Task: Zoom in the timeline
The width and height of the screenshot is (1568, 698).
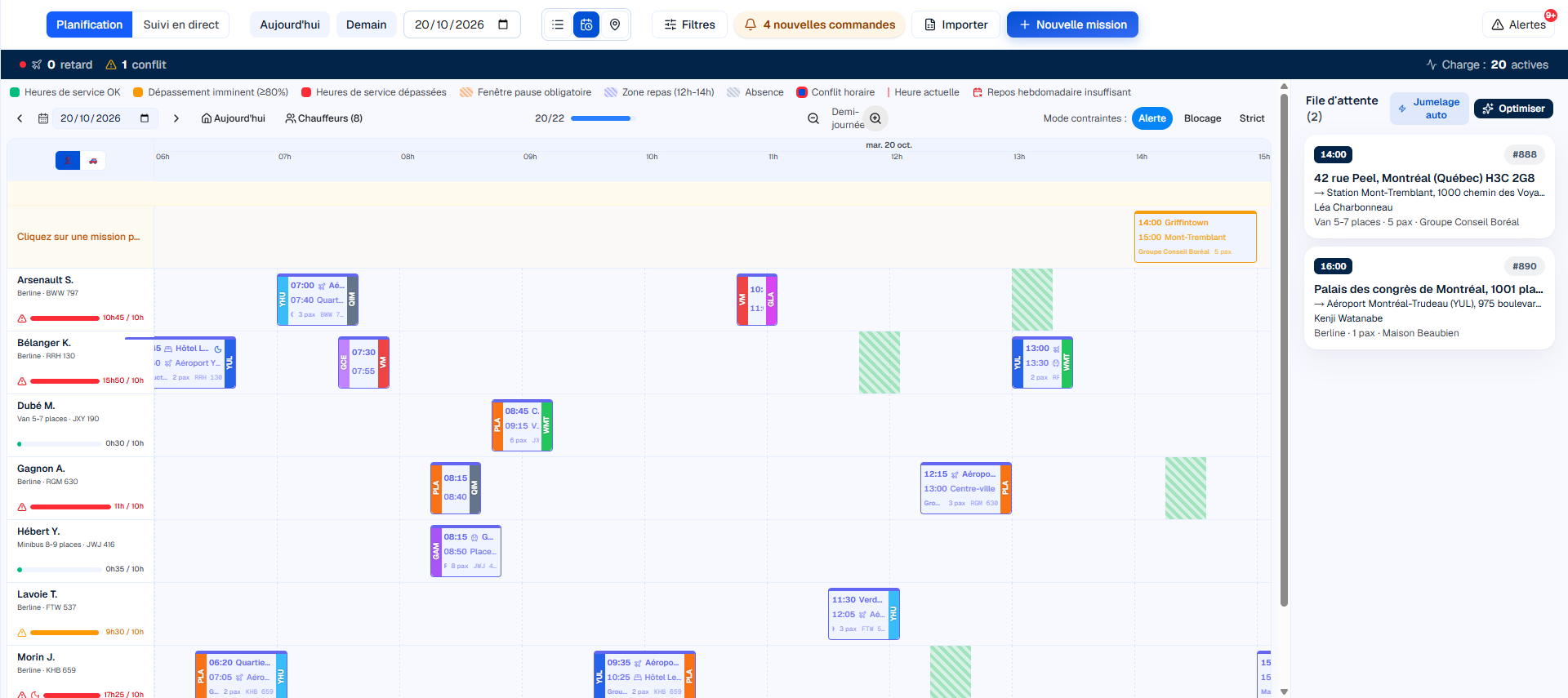Action: (875, 118)
